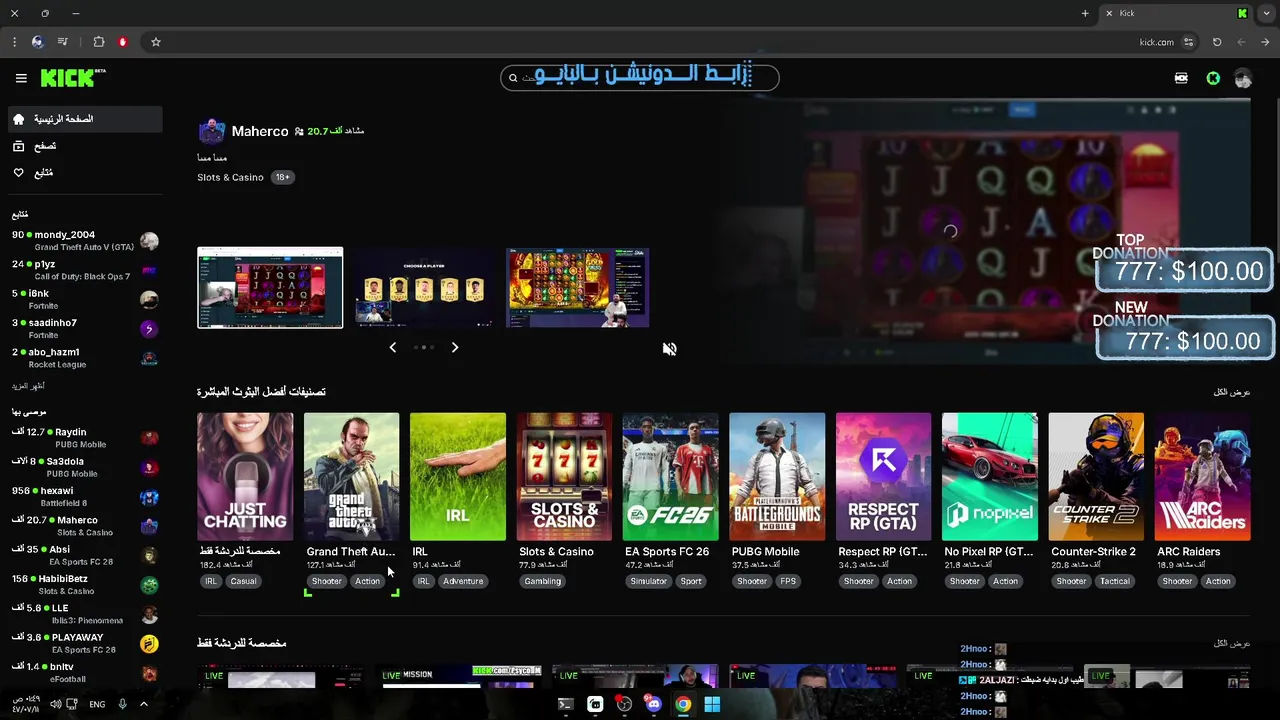Click the Gambling tag under Slots & Casino
This screenshot has width=1280, height=720.
(543, 581)
